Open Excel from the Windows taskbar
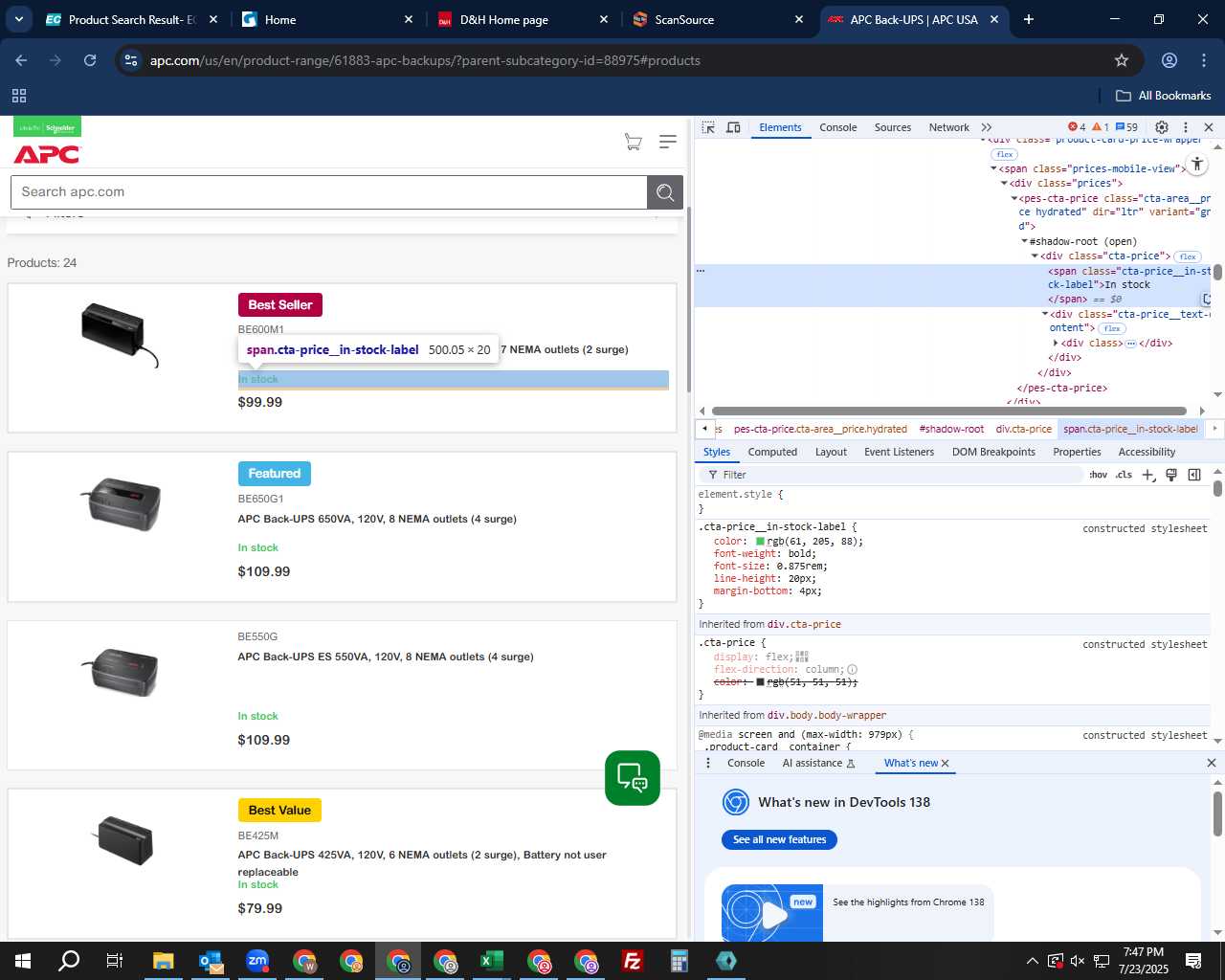1225x980 pixels. tap(492, 961)
